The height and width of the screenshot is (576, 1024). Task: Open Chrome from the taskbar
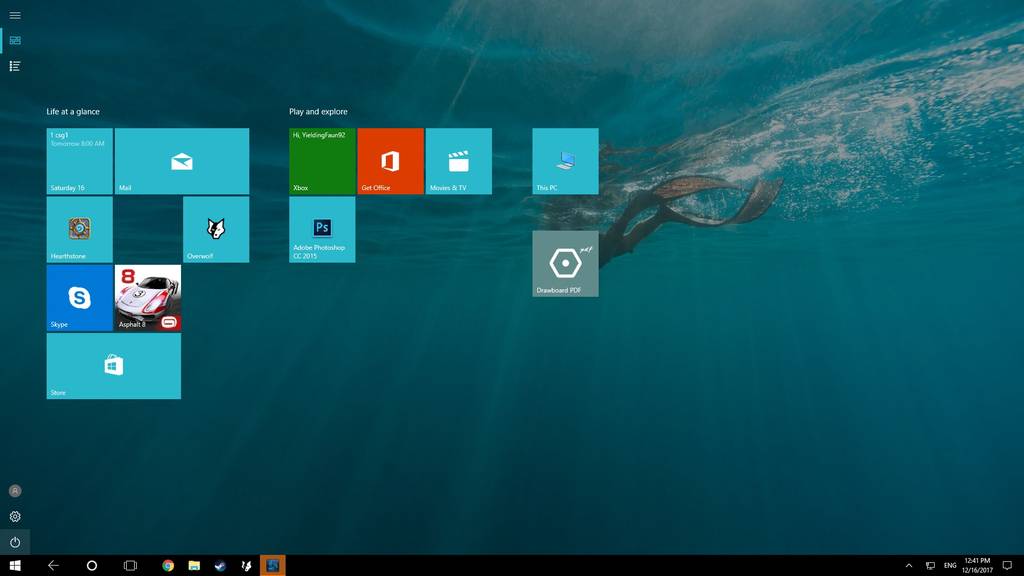coord(168,566)
